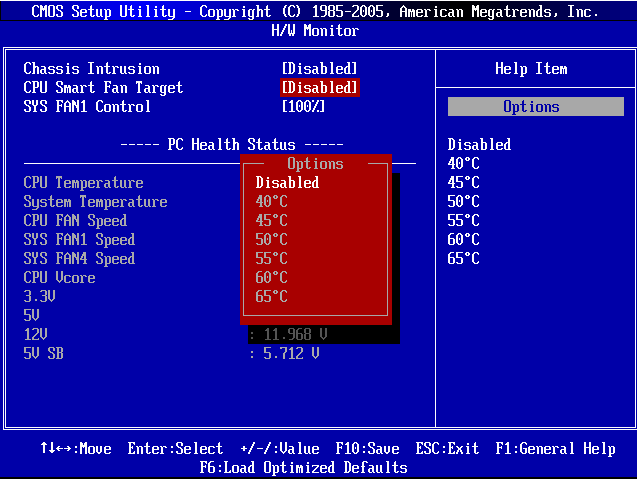The width and height of the screenshot is (637, 479).
Task: Choose 60°C in the red Options popup
Action: [271, 277]
